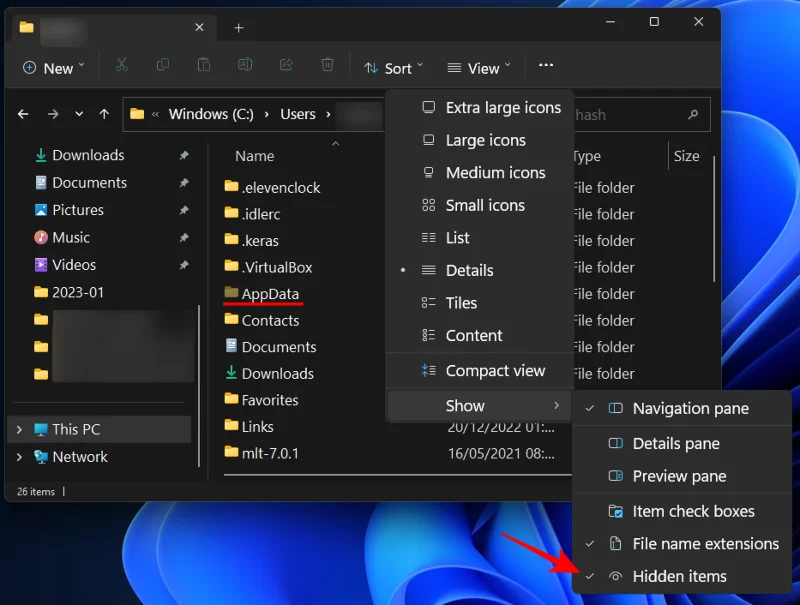Select the AppData folder

click(262, 294)
